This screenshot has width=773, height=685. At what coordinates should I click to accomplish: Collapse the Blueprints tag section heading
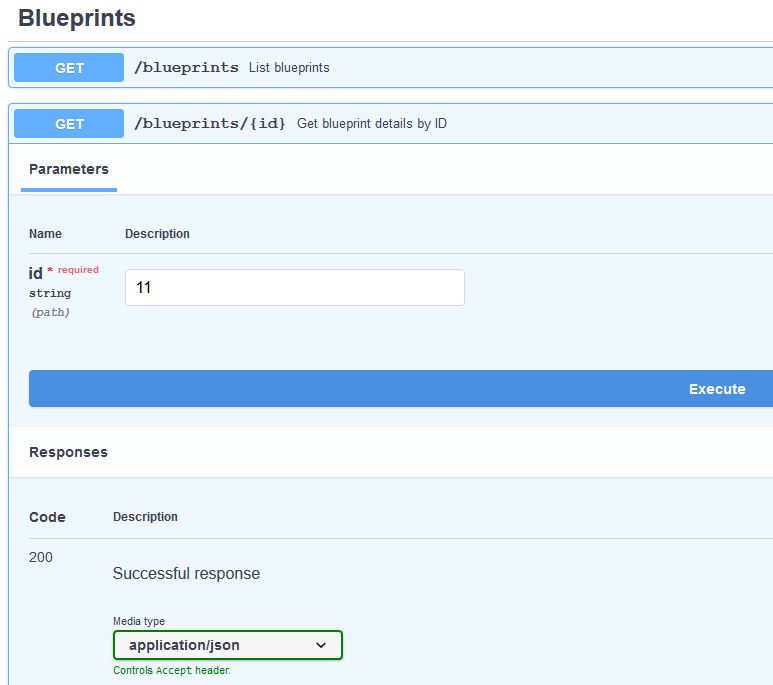coord(77,18)
